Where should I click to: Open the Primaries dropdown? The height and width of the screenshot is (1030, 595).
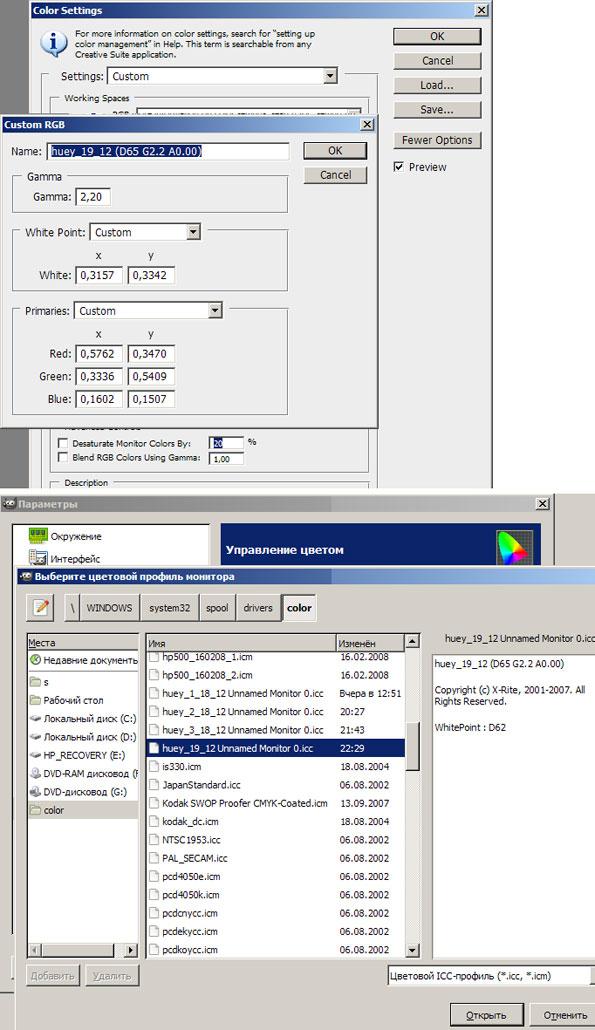148,311
